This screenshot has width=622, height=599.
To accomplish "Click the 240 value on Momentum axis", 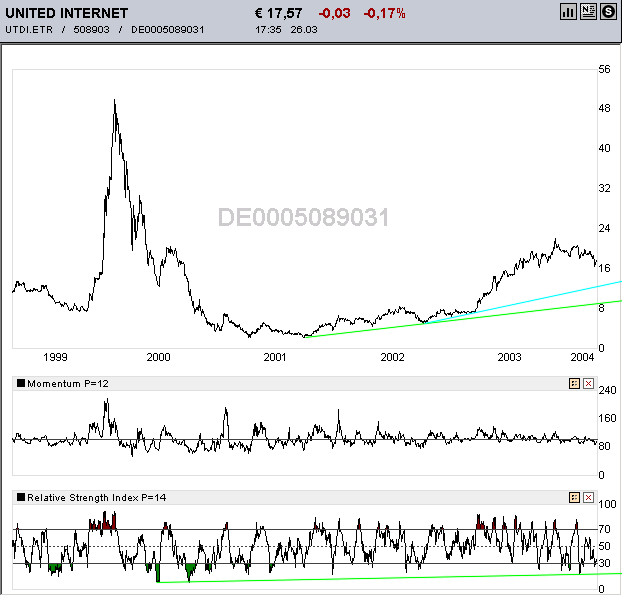I will tap(607, 390).
